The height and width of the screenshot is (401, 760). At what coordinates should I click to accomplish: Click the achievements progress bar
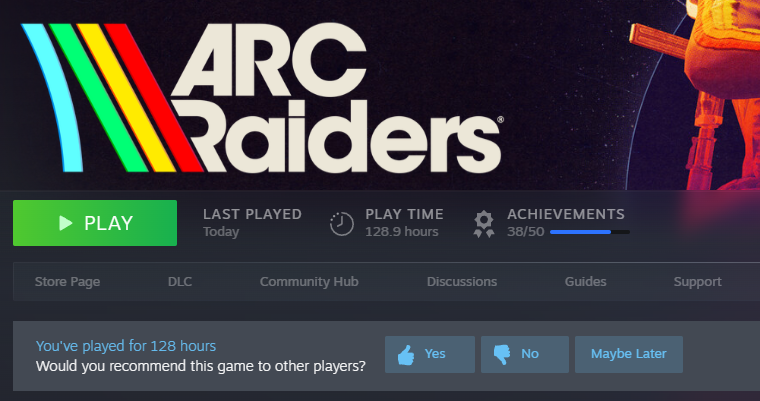tap(590, 232)
